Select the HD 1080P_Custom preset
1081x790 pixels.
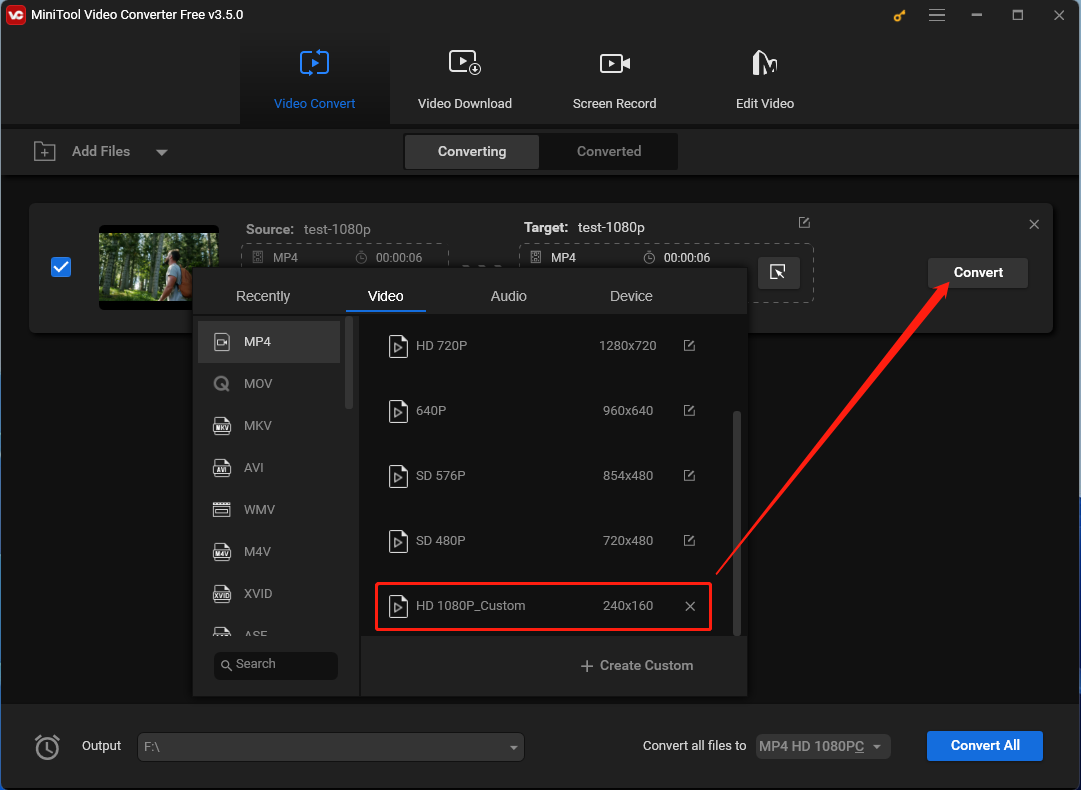[x=543, y=606]
